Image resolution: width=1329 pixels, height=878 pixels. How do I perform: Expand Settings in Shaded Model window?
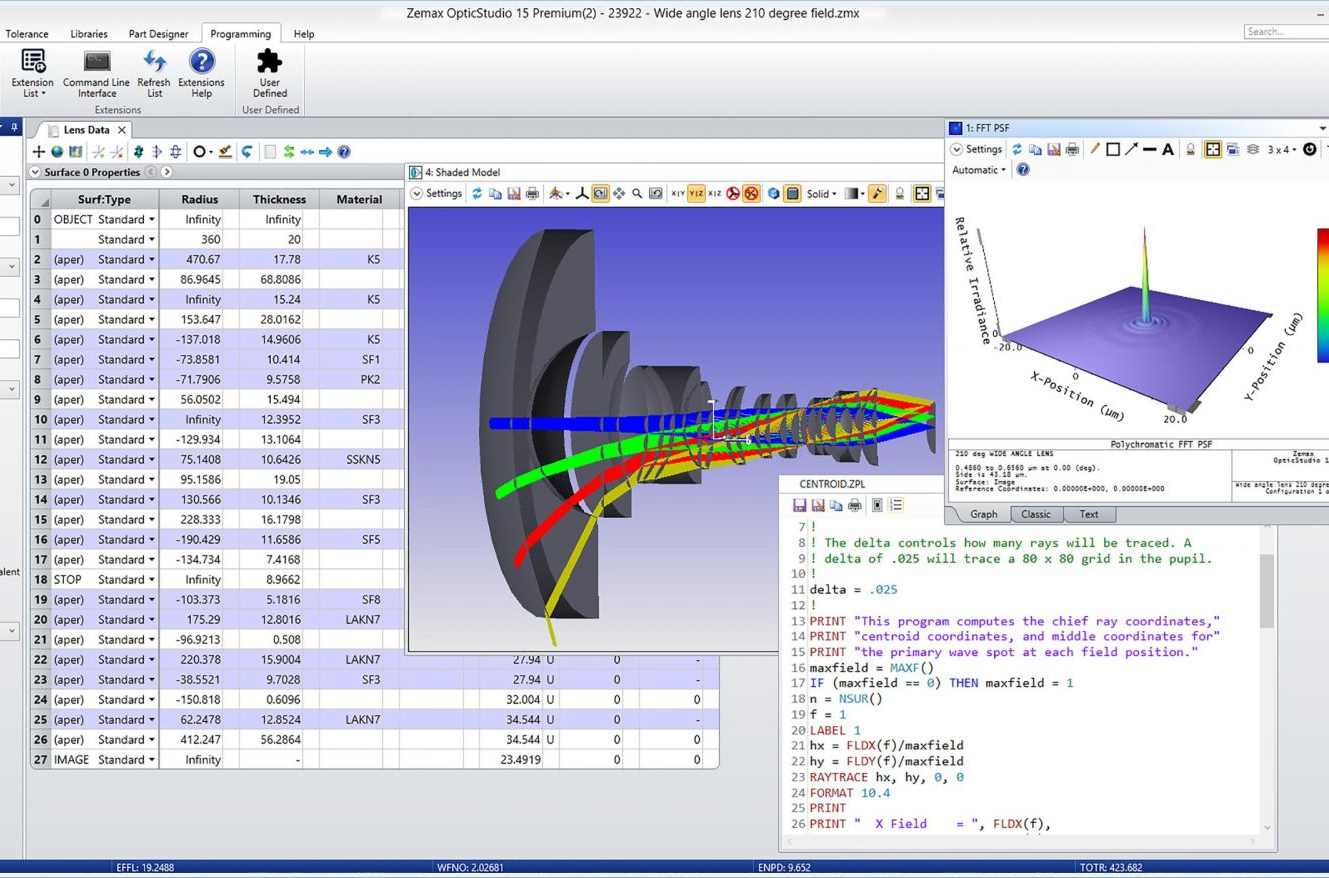click(437, 194)
